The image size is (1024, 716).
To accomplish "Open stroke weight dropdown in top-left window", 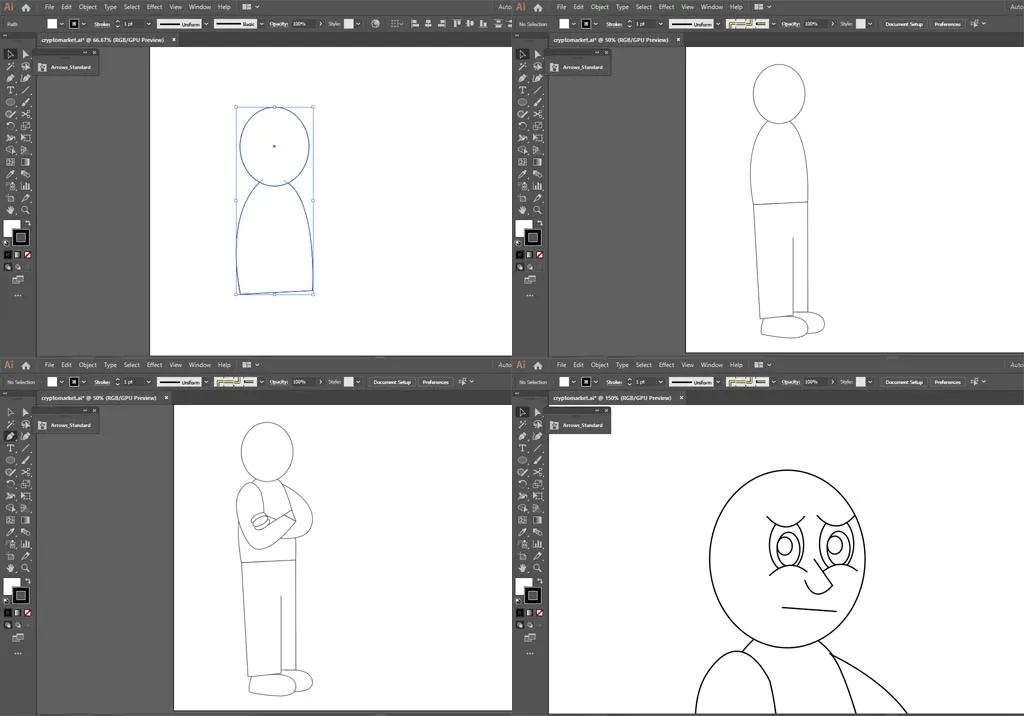I will pyautogui.click(x=149, y=24).
